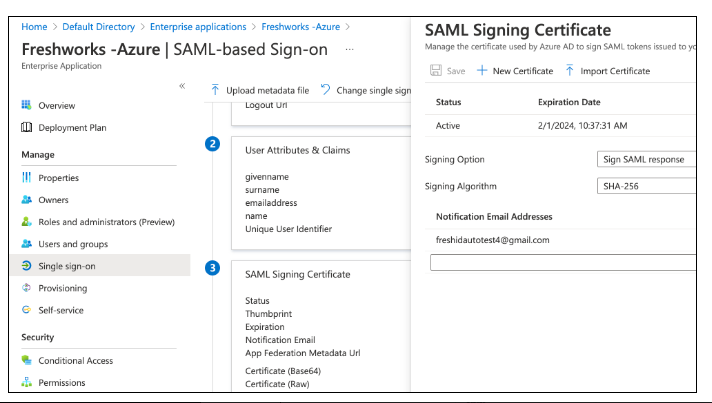Open Freshworks -Azure breadcrumb link
This screenshot has height=403, width=712.
point(301,27)
